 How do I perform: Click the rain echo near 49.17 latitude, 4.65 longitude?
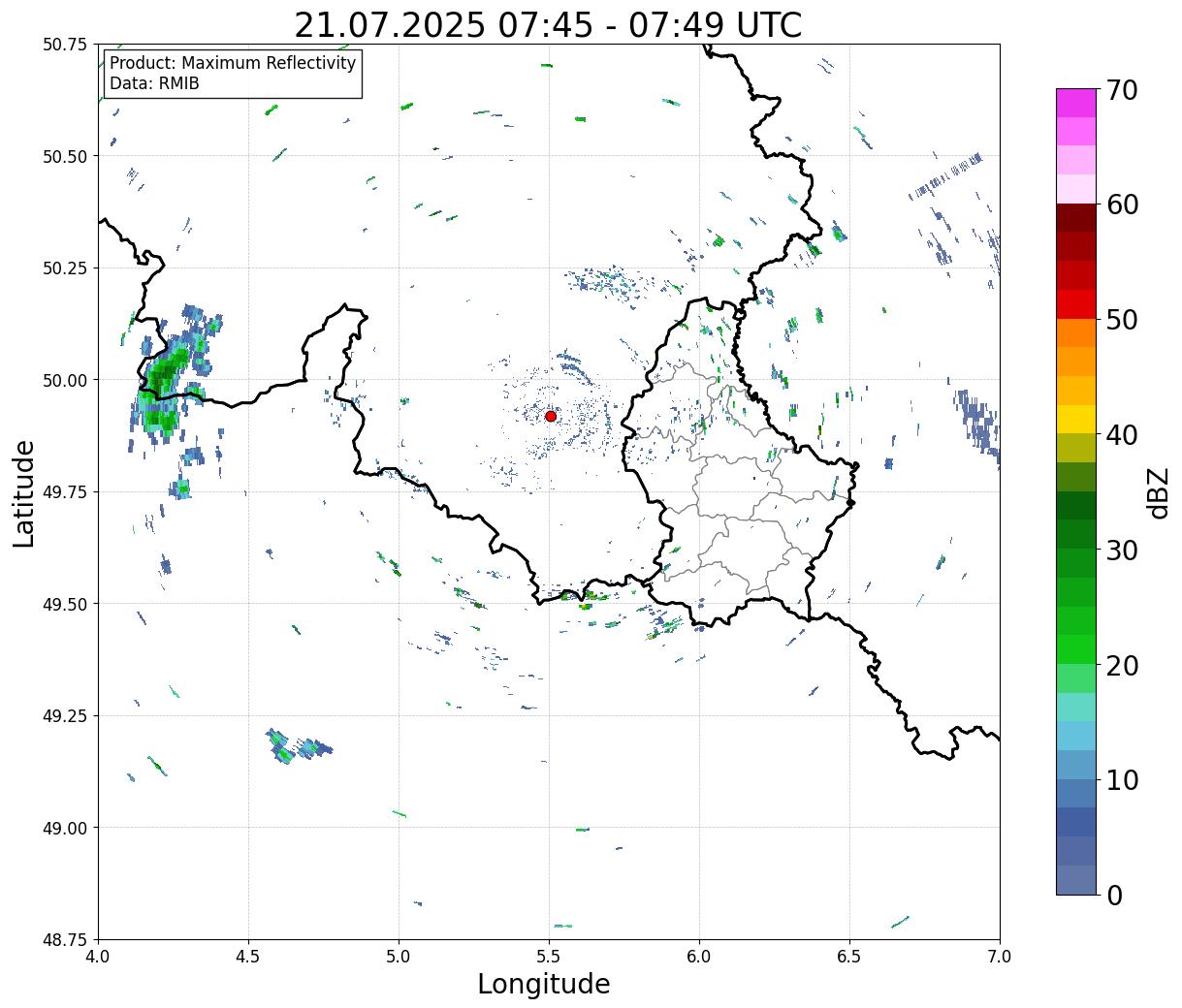297,746
